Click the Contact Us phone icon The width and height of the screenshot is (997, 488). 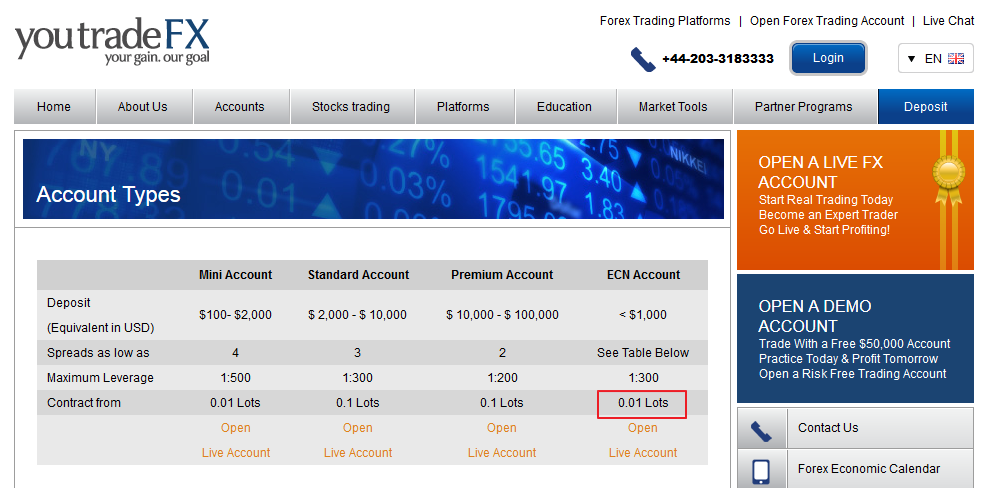click(761, 430)
